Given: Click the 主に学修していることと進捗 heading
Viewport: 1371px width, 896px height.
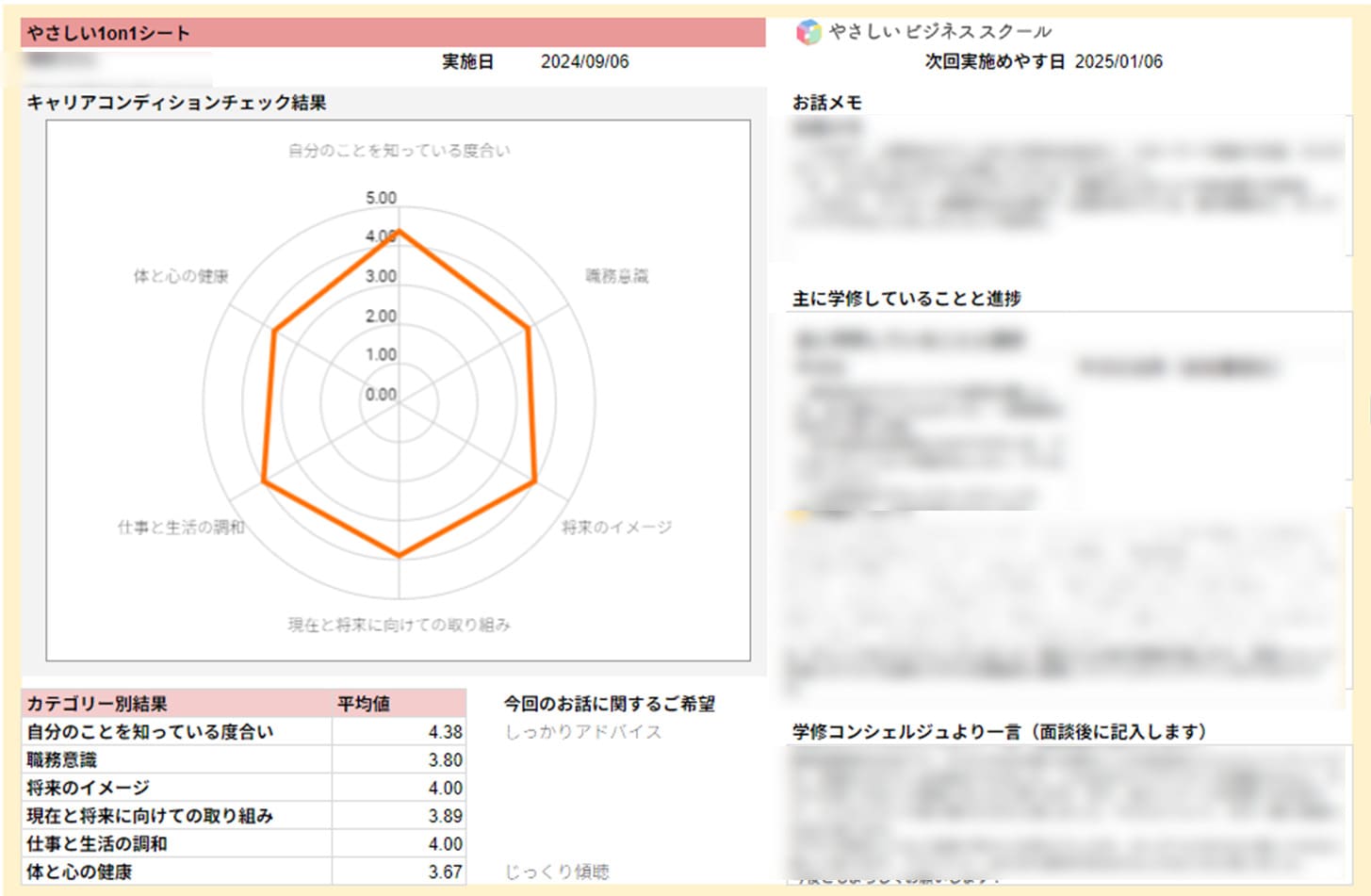Looking at the screenshot, I should (x=906, y=299).
